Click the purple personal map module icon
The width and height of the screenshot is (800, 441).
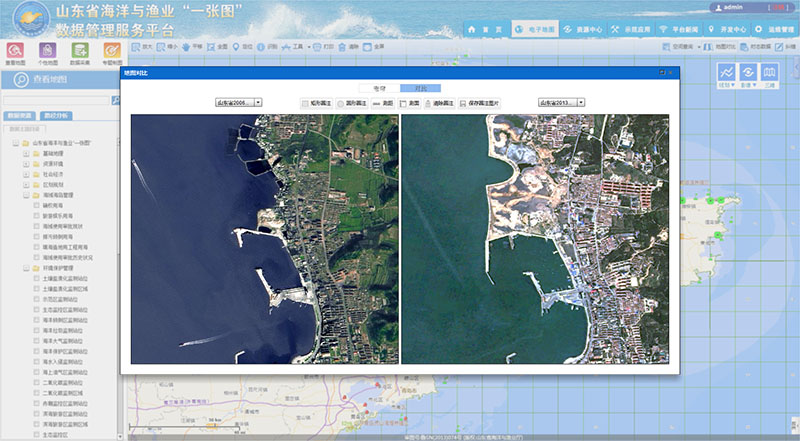pos(47,51)
